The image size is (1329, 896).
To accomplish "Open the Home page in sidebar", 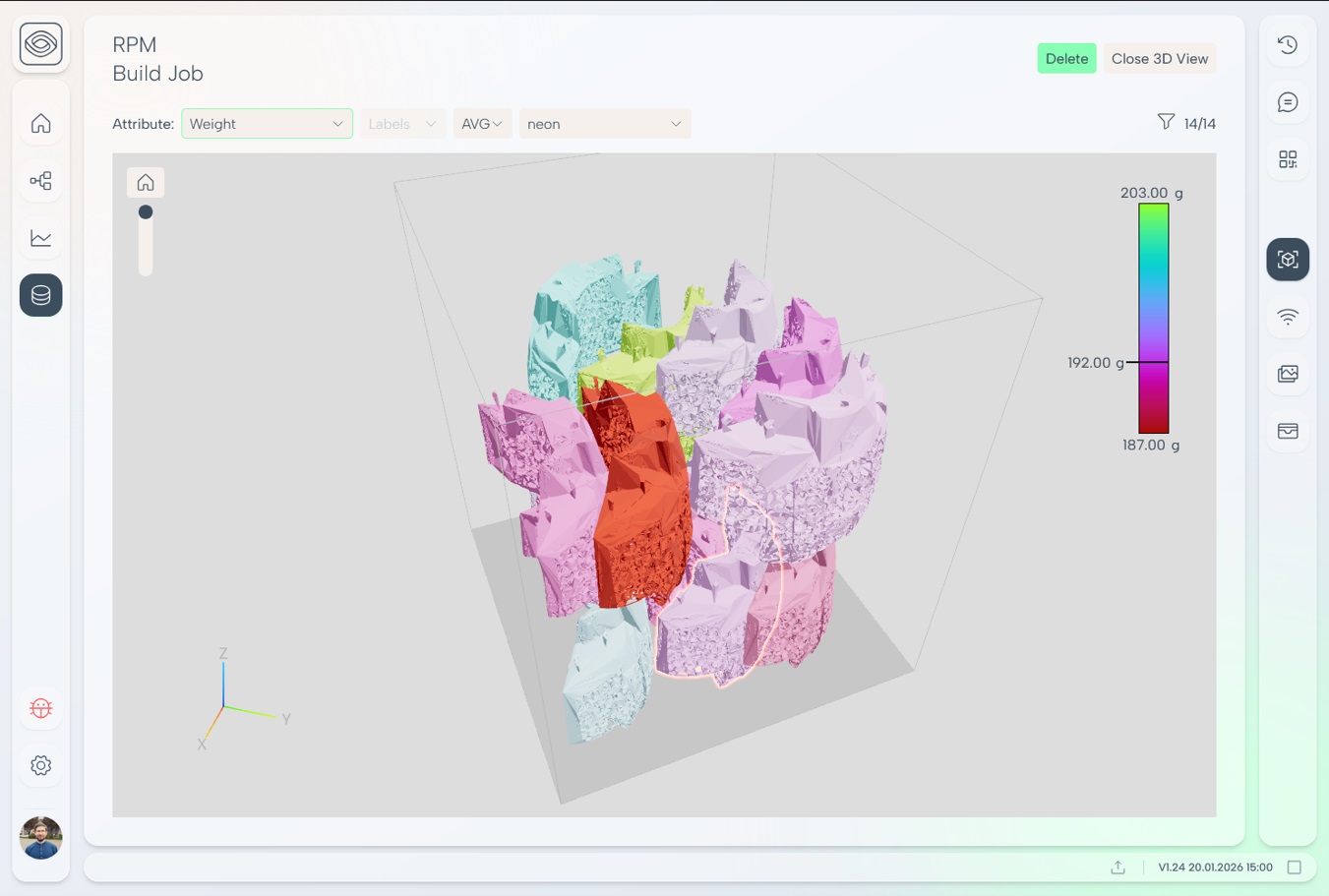I will click(x=40, y=124).
